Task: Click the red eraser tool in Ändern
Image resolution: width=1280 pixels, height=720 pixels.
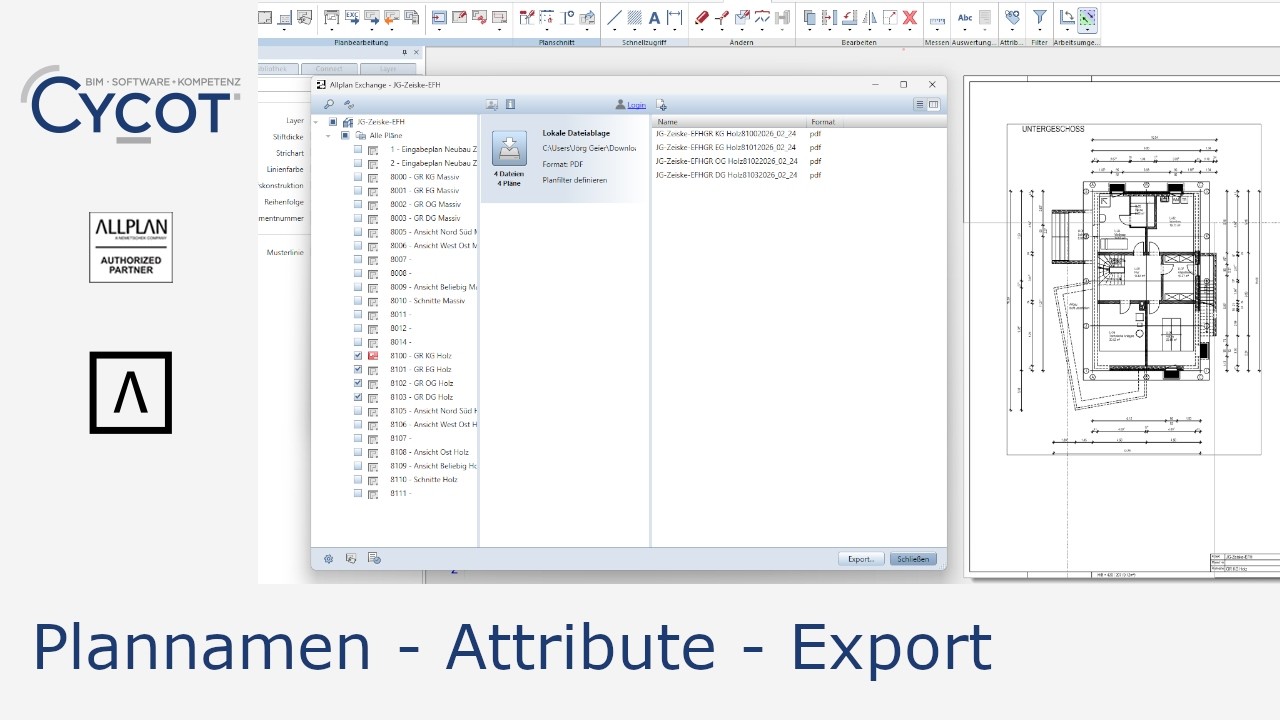Action: coord(702,17)
